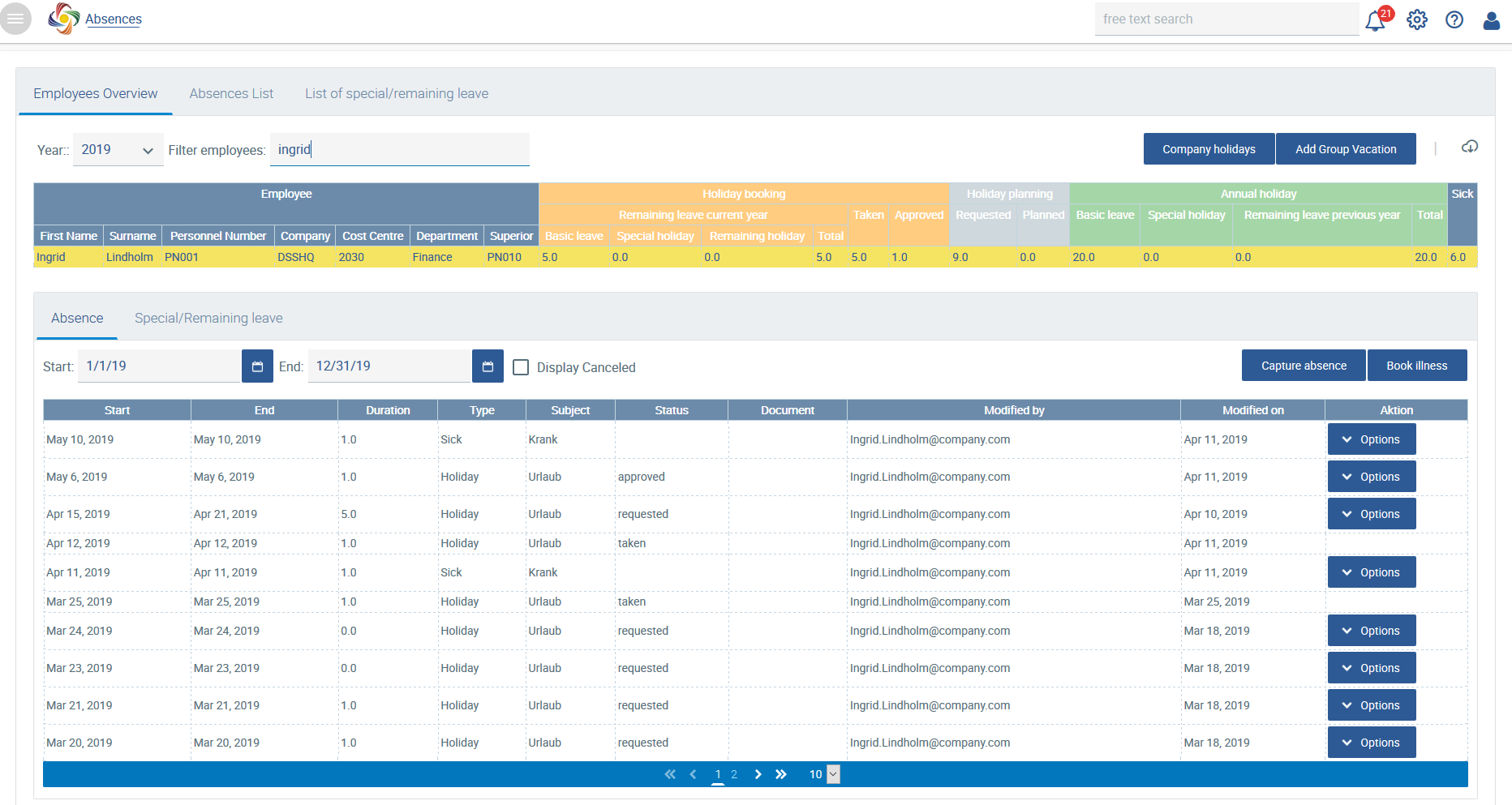Click the Capture absence button
The width and height of the screenshot is (1512, 805).
coord(1304,366)
